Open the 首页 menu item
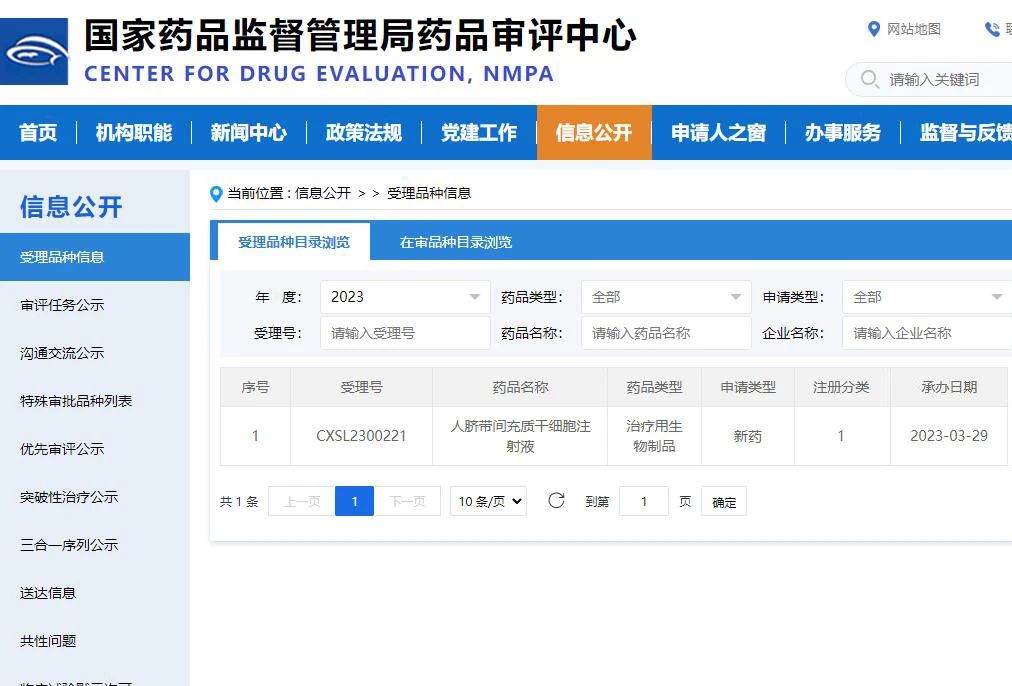The height and width of the screenshot is (686, 1012). click(38, 132)
